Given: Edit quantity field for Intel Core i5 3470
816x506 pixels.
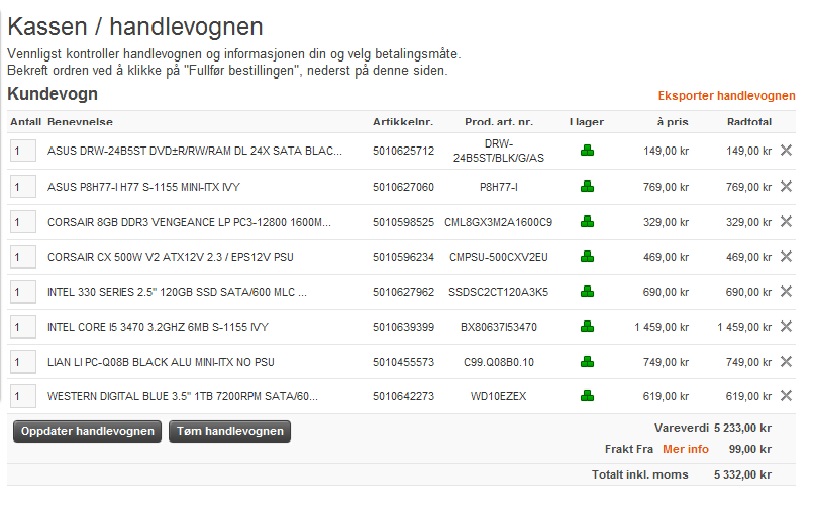Looking at the screenshot, I should pyautogui.click(x=23, y=327).
